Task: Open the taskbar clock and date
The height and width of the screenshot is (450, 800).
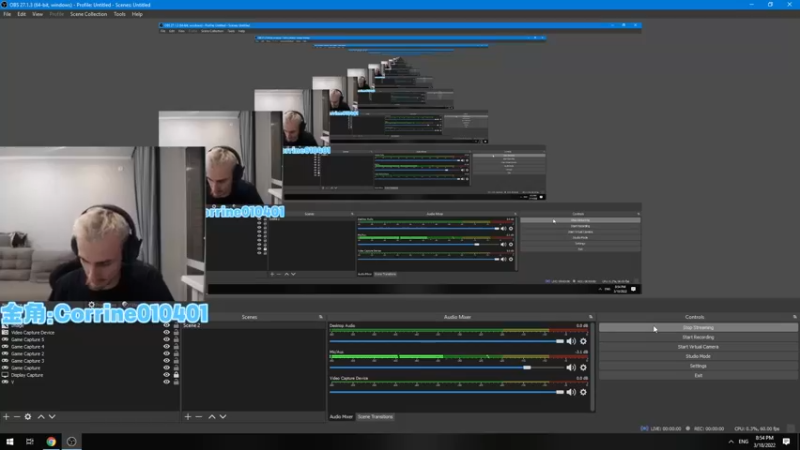Action: tap(764, 441)
